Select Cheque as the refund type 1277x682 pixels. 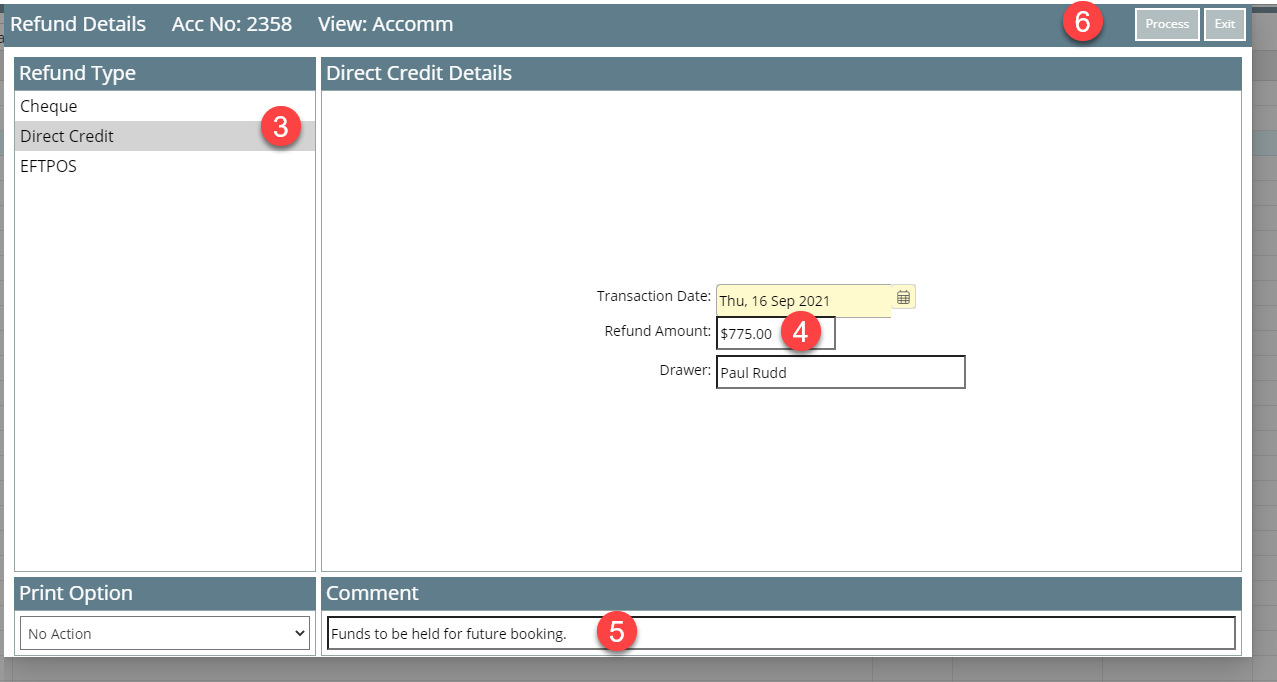tap(49, 106)
